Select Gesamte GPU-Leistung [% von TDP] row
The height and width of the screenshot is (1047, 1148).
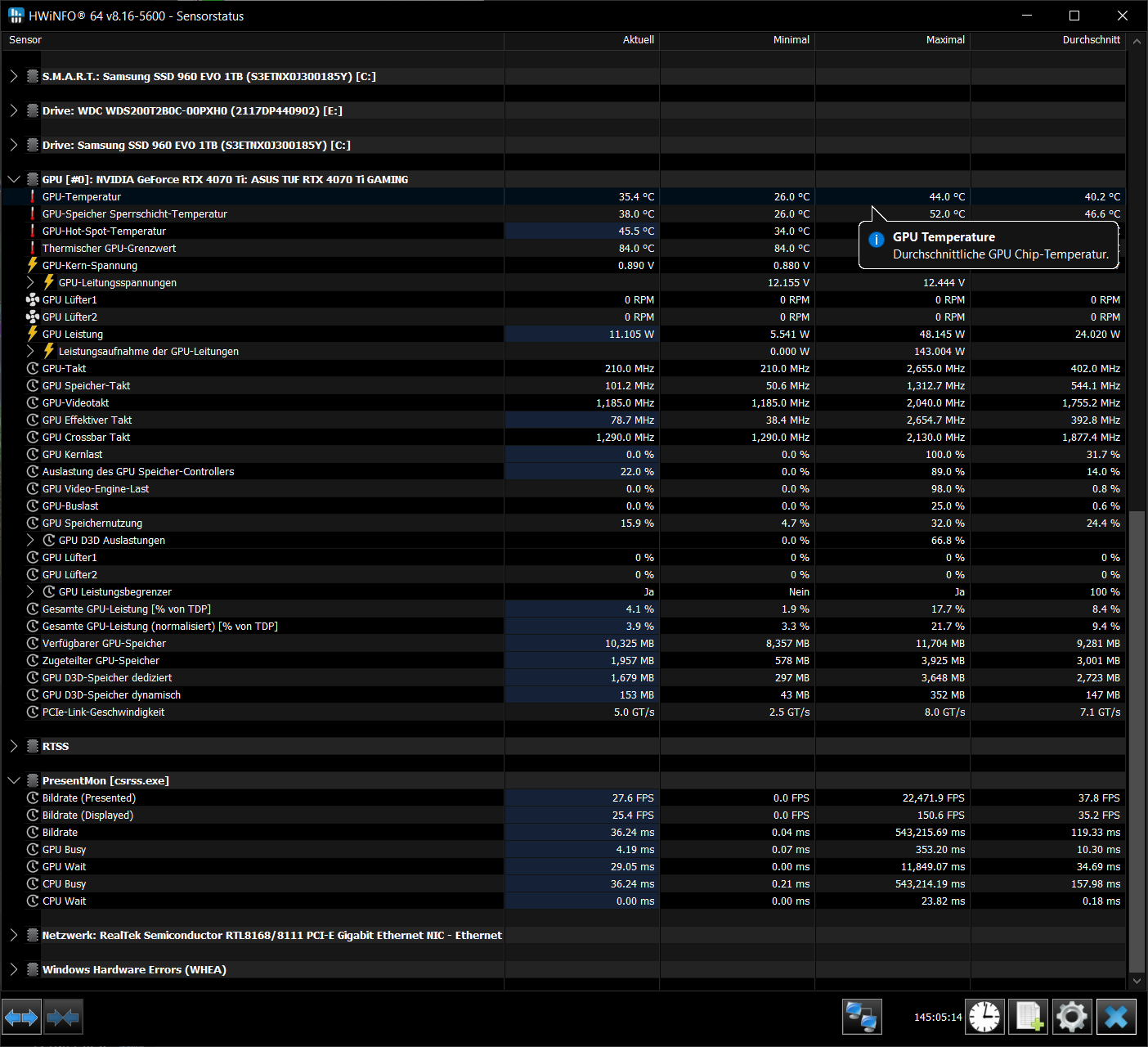point(563,609)
